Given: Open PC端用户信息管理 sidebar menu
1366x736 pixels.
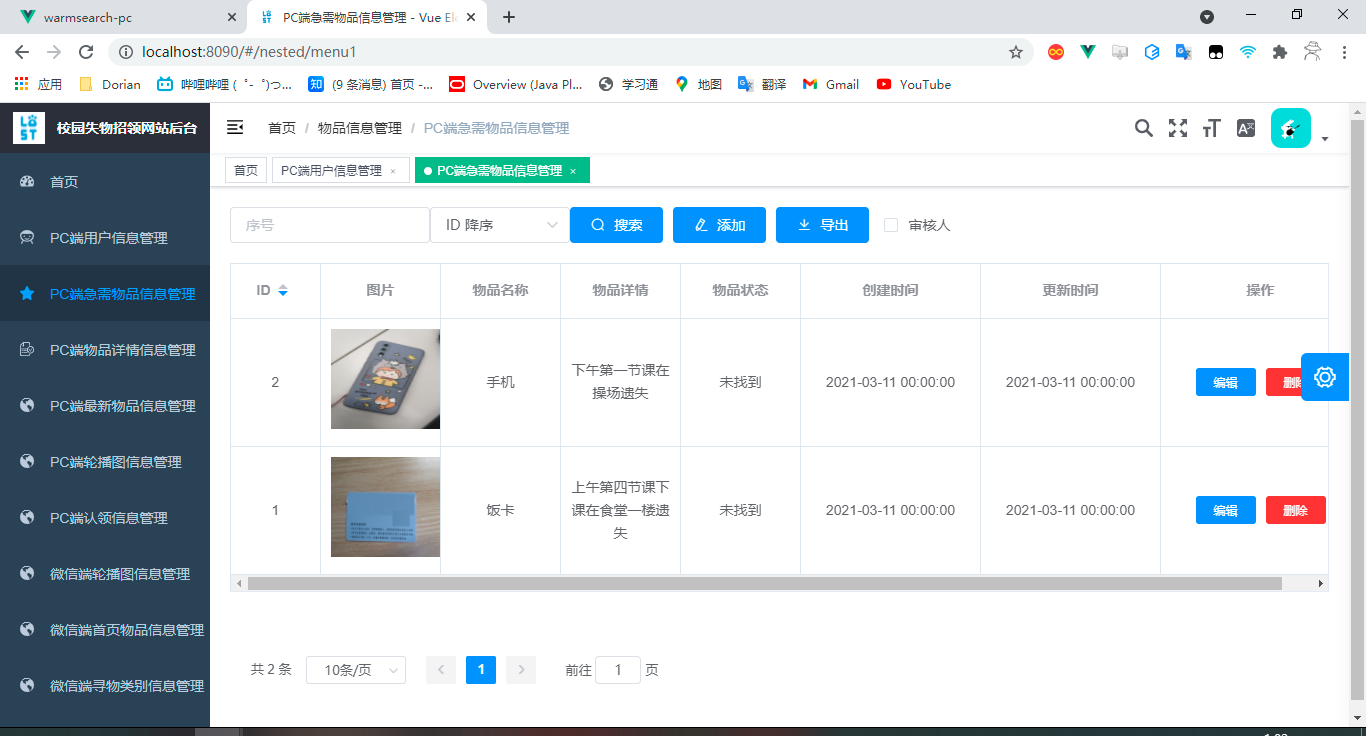Looking at the screenshot, I should coord(105,238).
